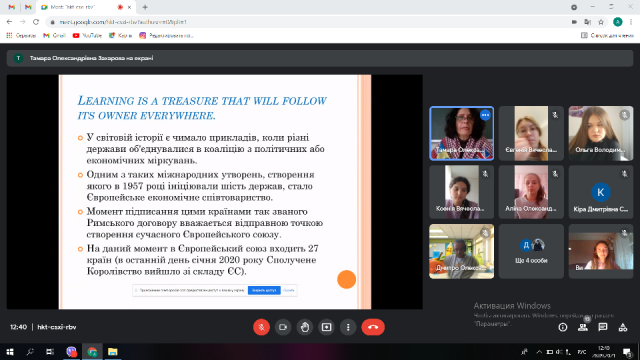Viewport: 640px width, 360px height.
Task: Open the activities shapes icon
Action: (622, 327)
